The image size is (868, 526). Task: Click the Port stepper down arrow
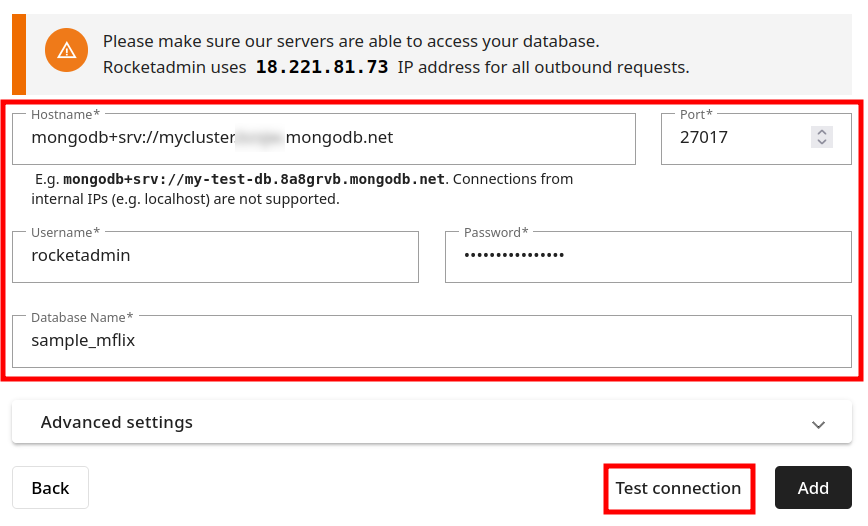(x=821, y=143)
